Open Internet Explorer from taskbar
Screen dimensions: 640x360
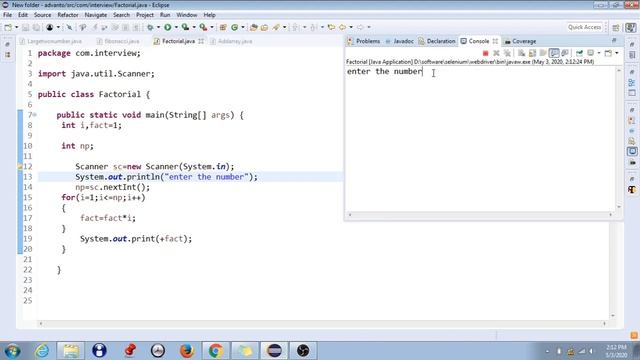(x=42, y=351)
